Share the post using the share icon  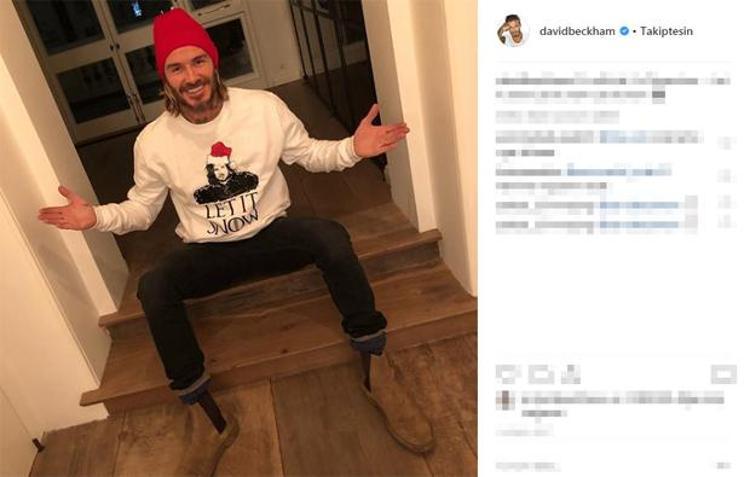(x=571, y=375)
